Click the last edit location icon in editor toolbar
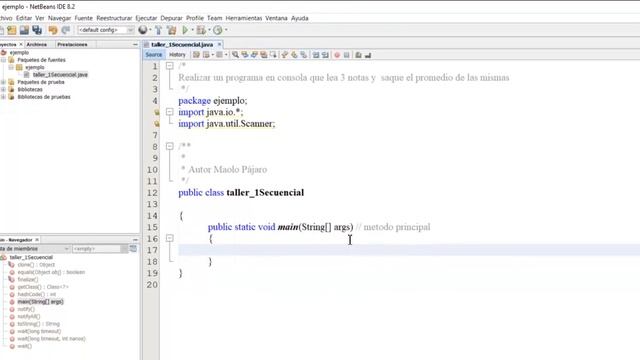 tap(196, 55)
